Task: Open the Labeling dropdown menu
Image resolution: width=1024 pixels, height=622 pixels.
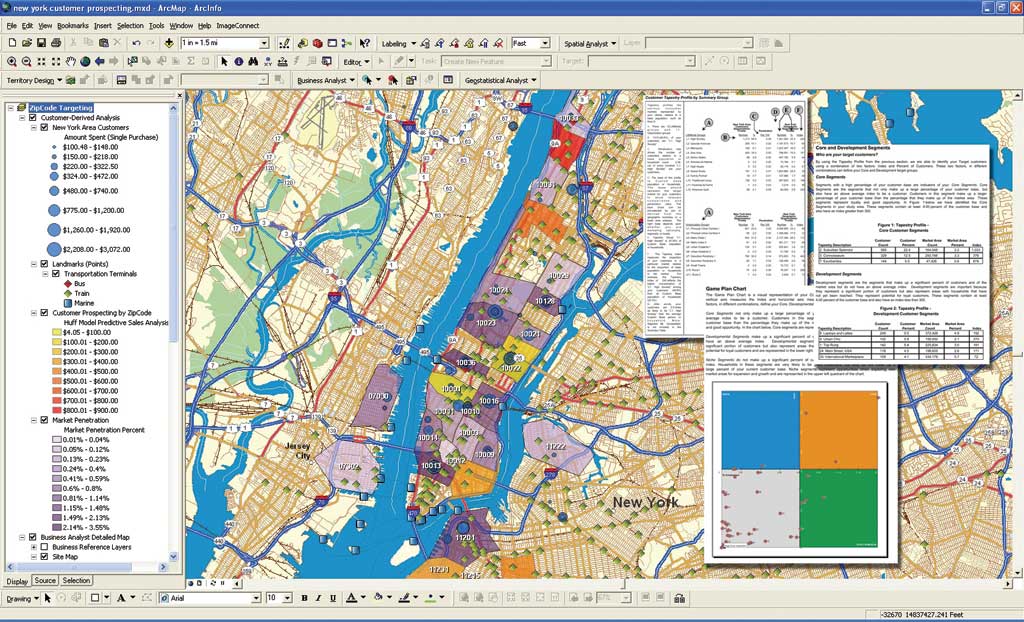Action: tap(398, 44)
